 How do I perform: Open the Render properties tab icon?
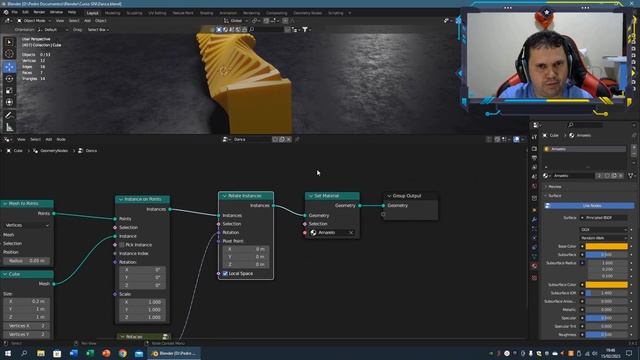pos(534,149)
